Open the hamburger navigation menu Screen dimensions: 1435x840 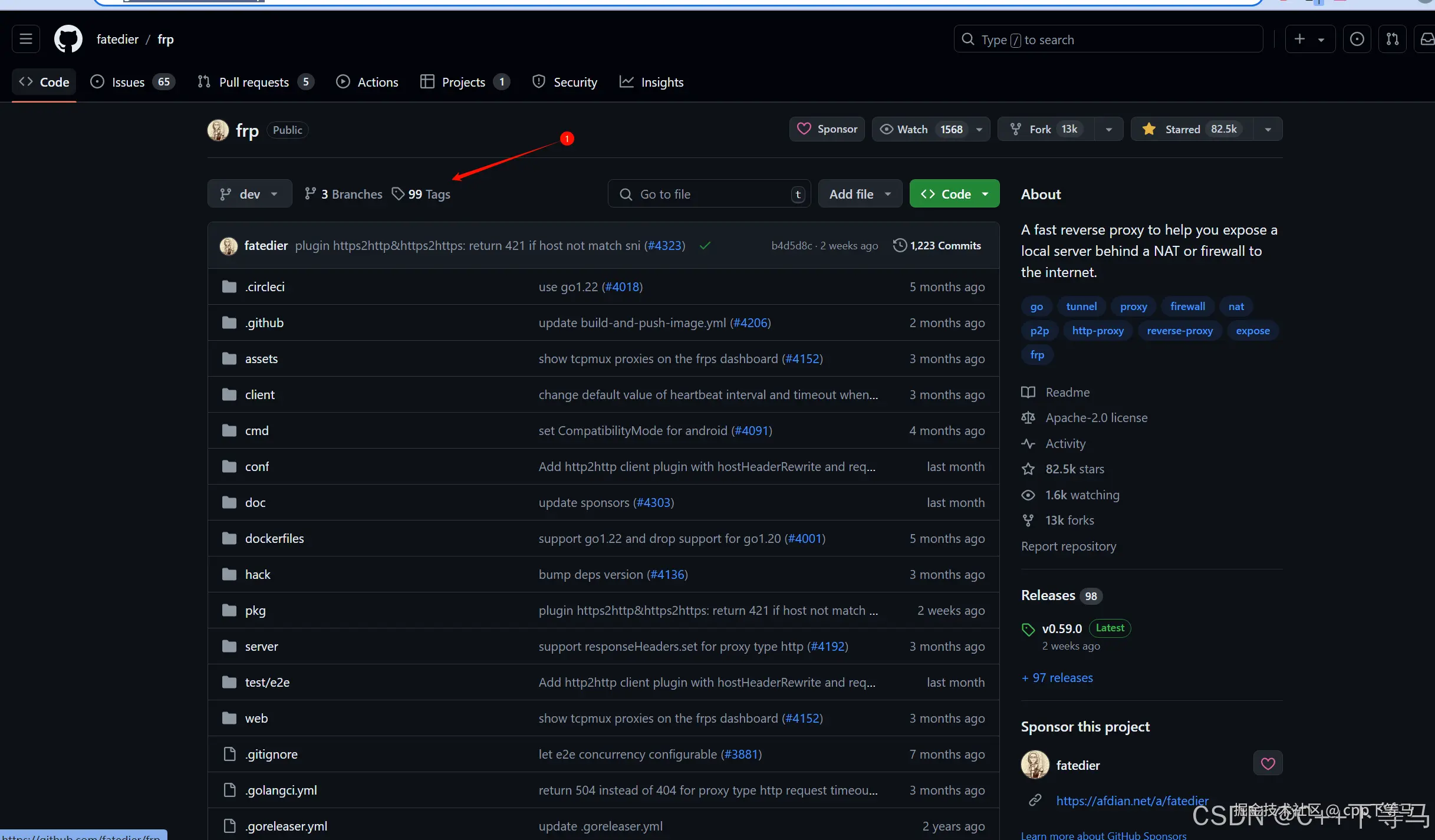click(x=26, y=39)
